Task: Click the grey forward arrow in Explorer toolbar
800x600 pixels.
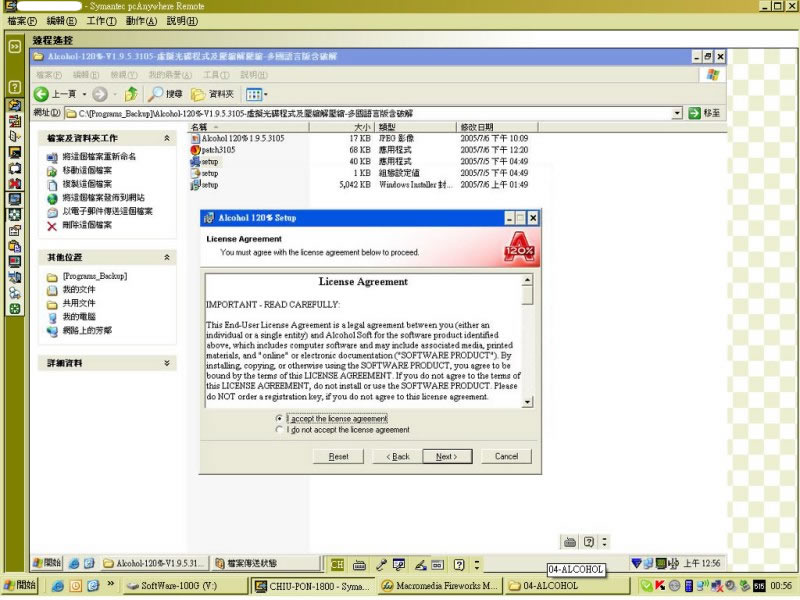Action: [100, 94]
